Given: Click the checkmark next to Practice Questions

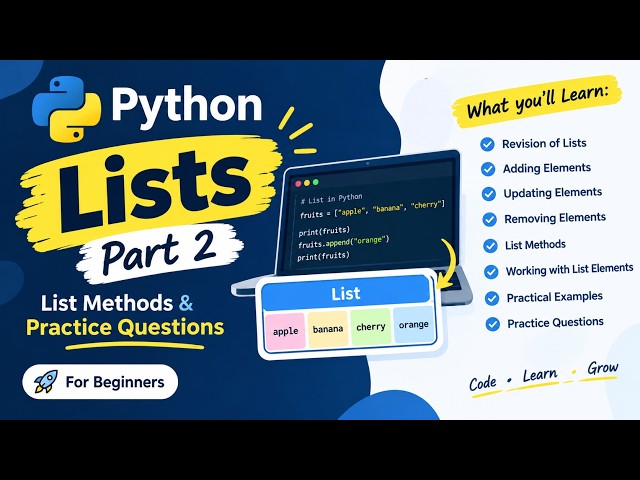Looking at the screenshot, I should [x=493, y=324].
